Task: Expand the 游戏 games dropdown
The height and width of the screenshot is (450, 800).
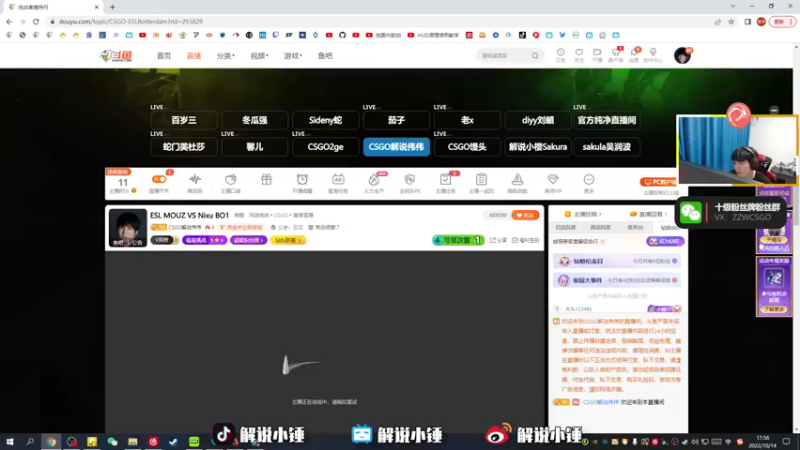Action: pyautogui.click(x=293, y=56)
